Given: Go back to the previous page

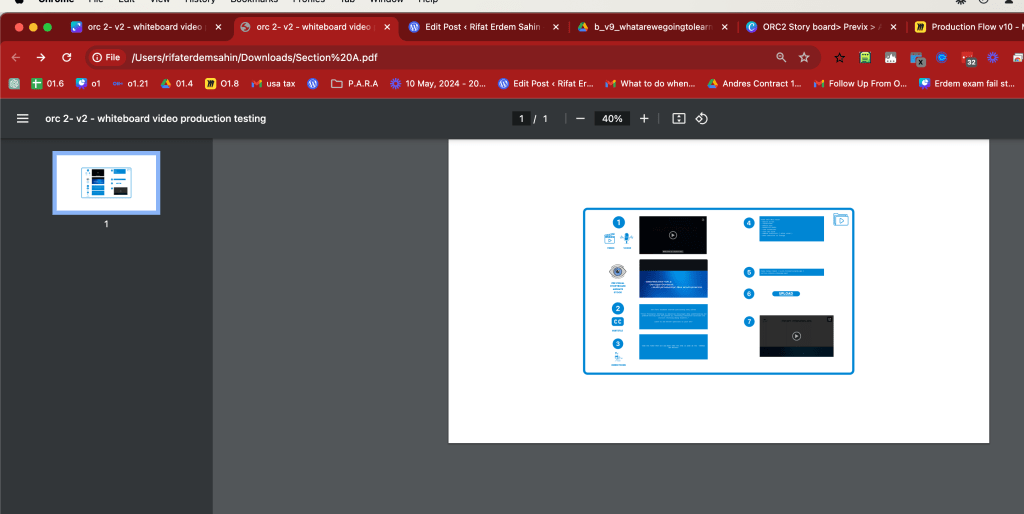Looking at the screenshot, I should tap(16, 57).
